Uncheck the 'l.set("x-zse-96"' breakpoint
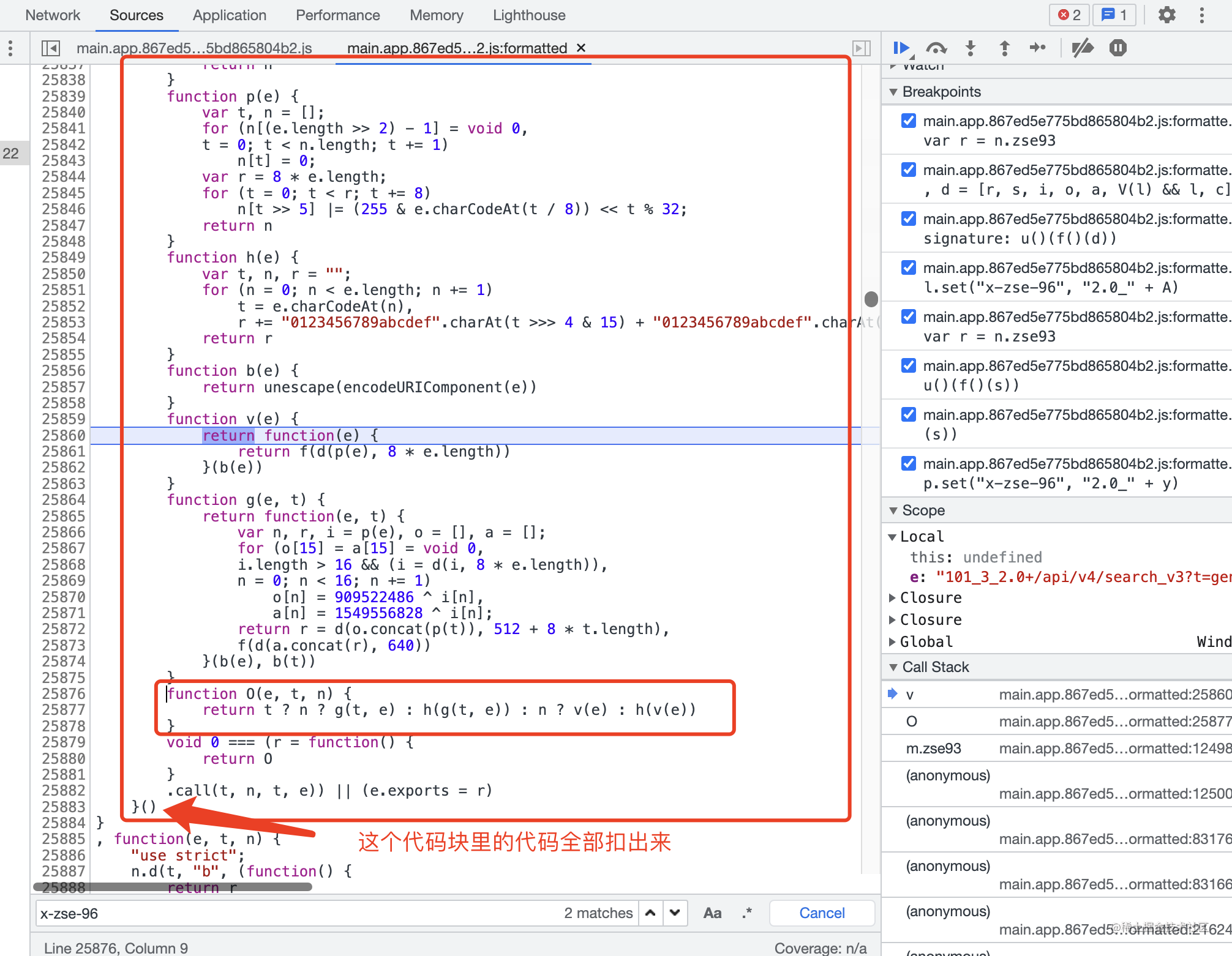 pos(909,267)
